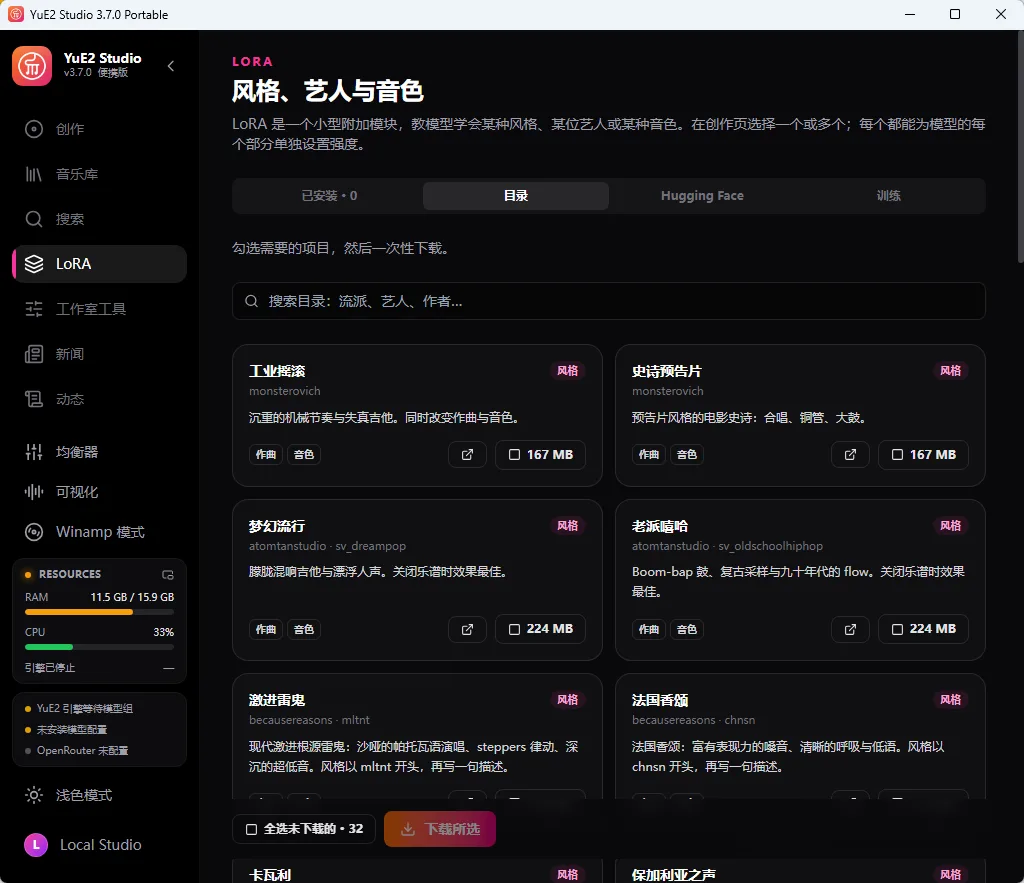Click the 风格 tag on 卡瓦利 card
This screenshot has width=1024, height=883.
click(x=568, y=875)
